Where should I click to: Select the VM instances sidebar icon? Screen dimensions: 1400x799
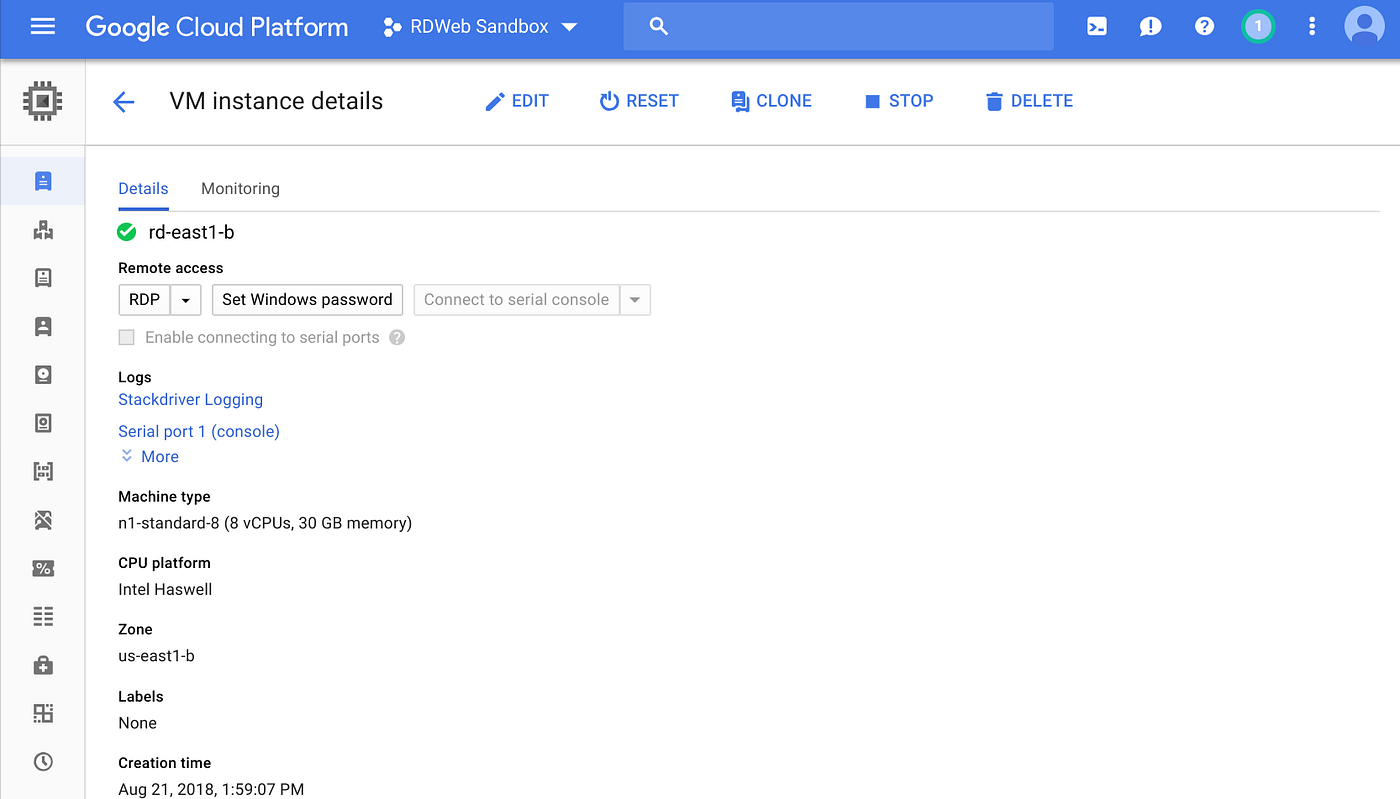point(42,181)
